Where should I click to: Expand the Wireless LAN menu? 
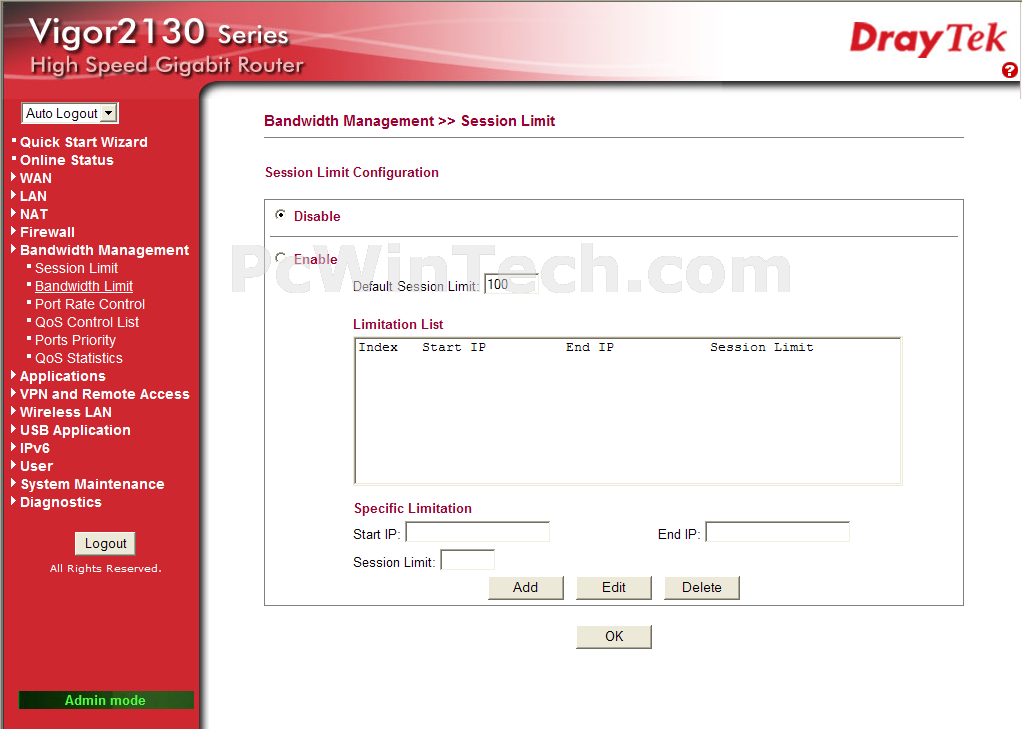(65, 412)
